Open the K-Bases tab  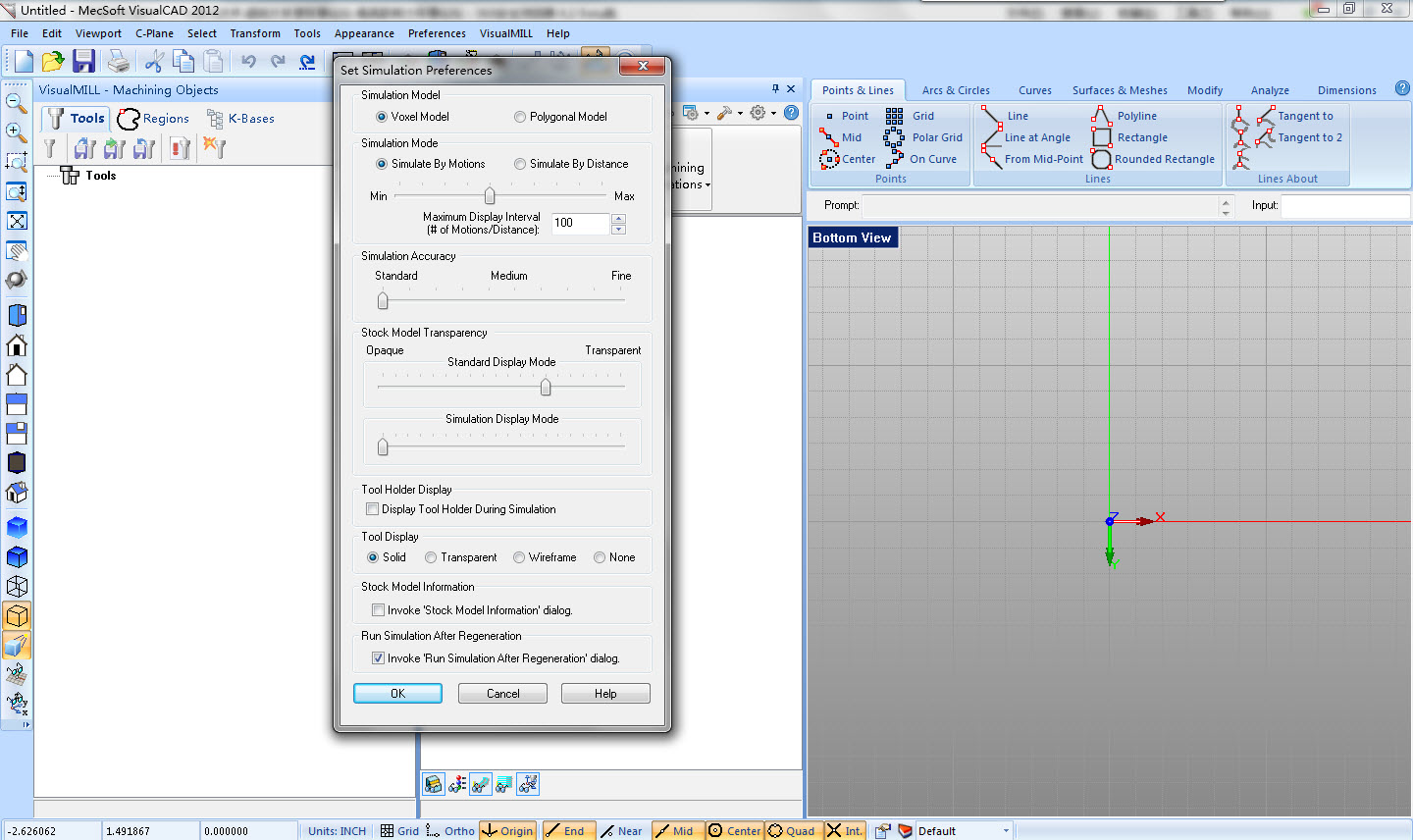[241, 119]
